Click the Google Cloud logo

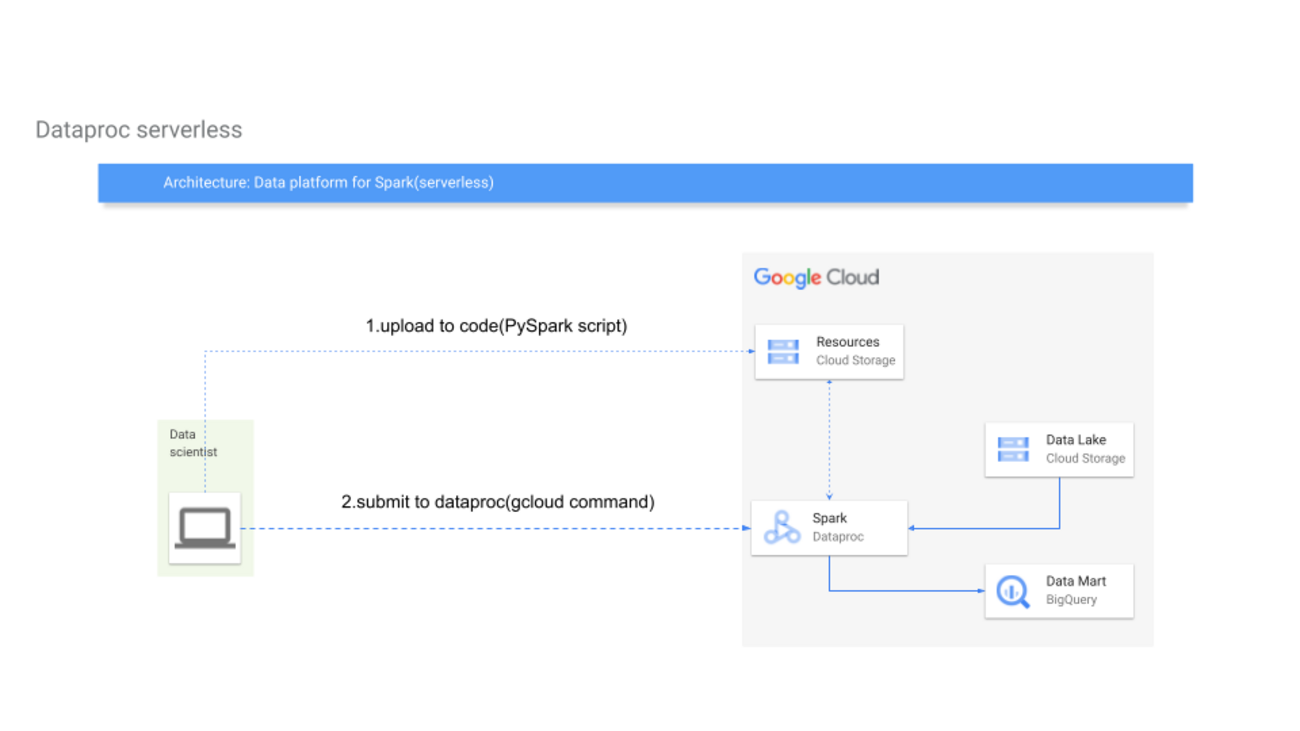(x=816, y=278)
